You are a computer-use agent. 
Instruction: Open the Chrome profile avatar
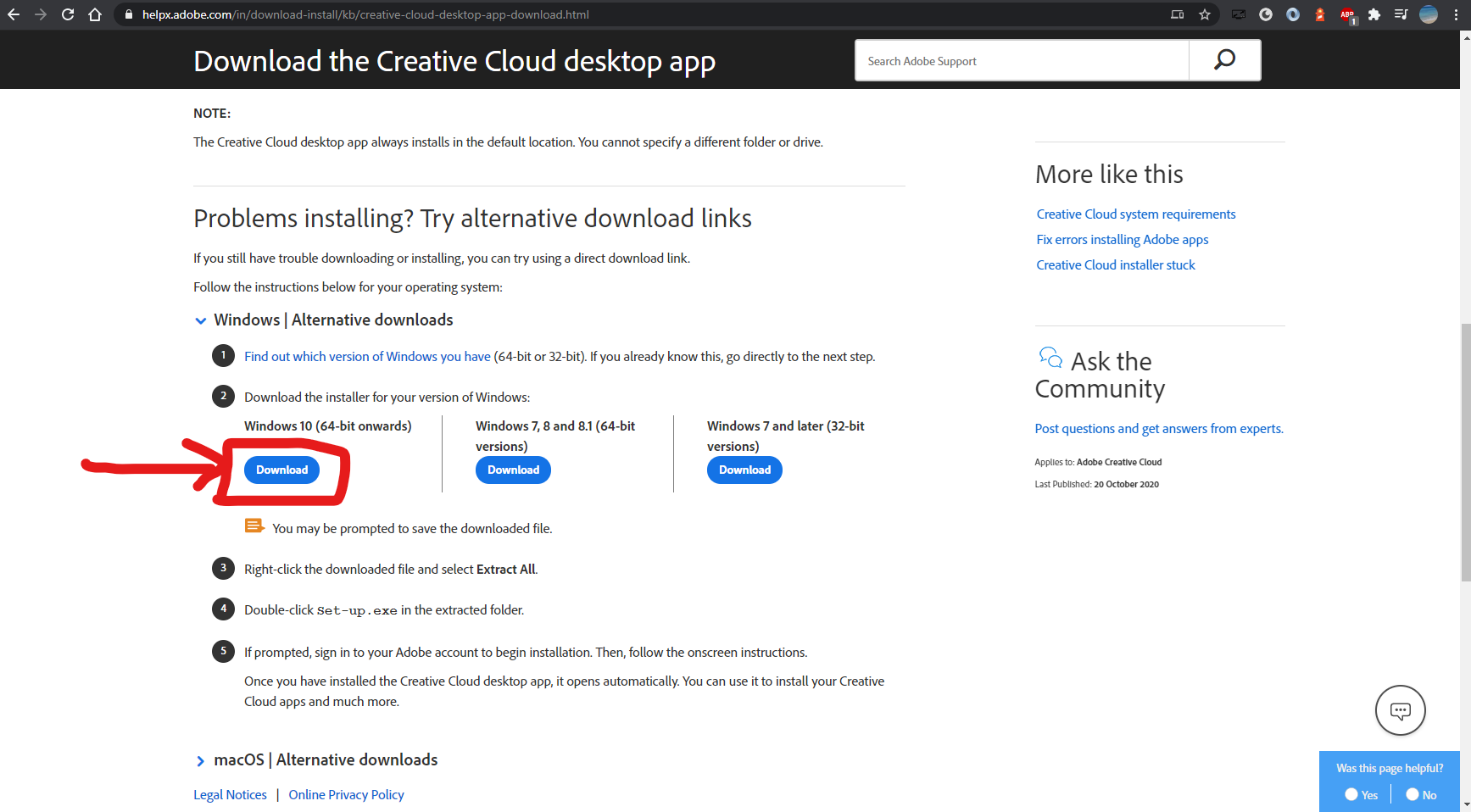click(1429, 14)
